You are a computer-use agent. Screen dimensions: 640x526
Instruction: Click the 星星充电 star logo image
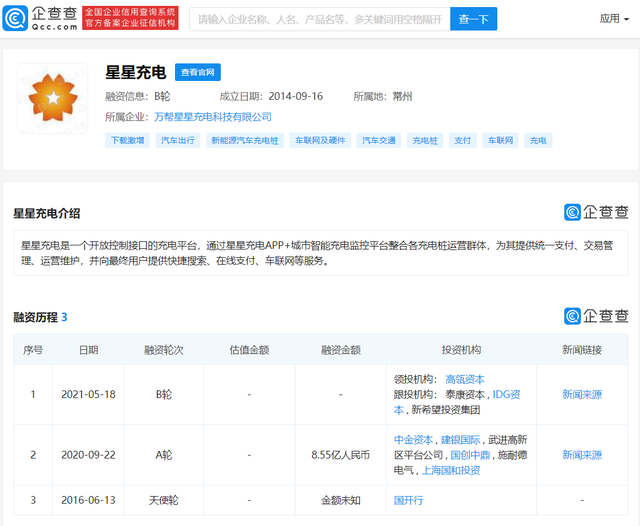tap(47, 97)
